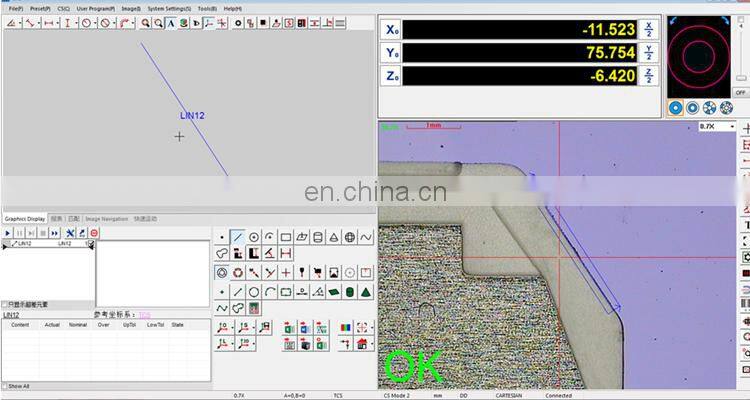Click the light OFF button
The width and height of the screenshot is (750, 400).
[740, 92]
